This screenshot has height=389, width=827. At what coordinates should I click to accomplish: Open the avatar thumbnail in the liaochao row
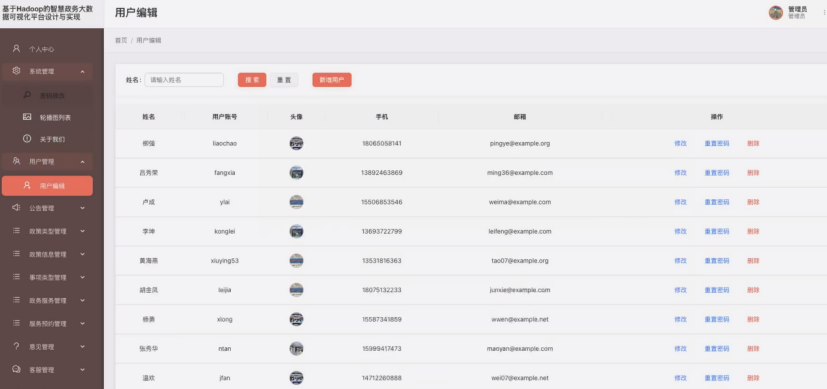pos(296,143)
